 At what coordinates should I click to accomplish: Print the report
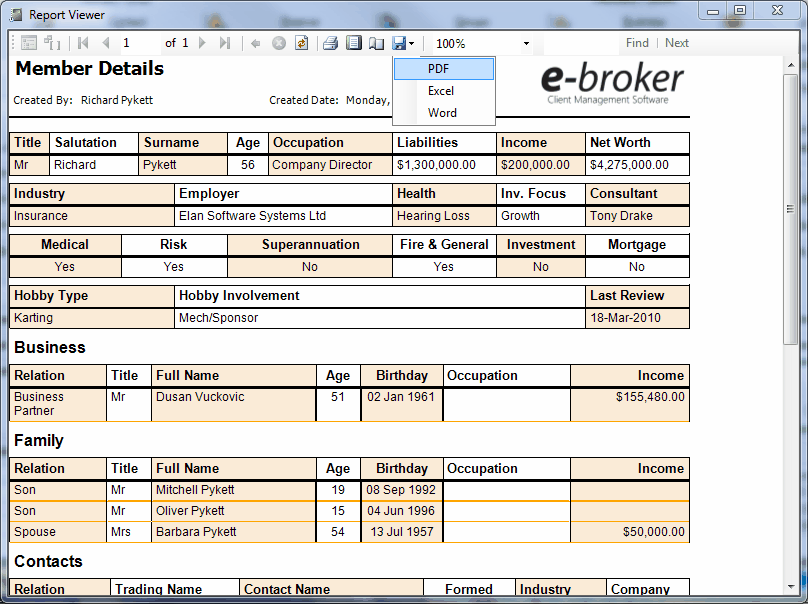pos(330,43)
